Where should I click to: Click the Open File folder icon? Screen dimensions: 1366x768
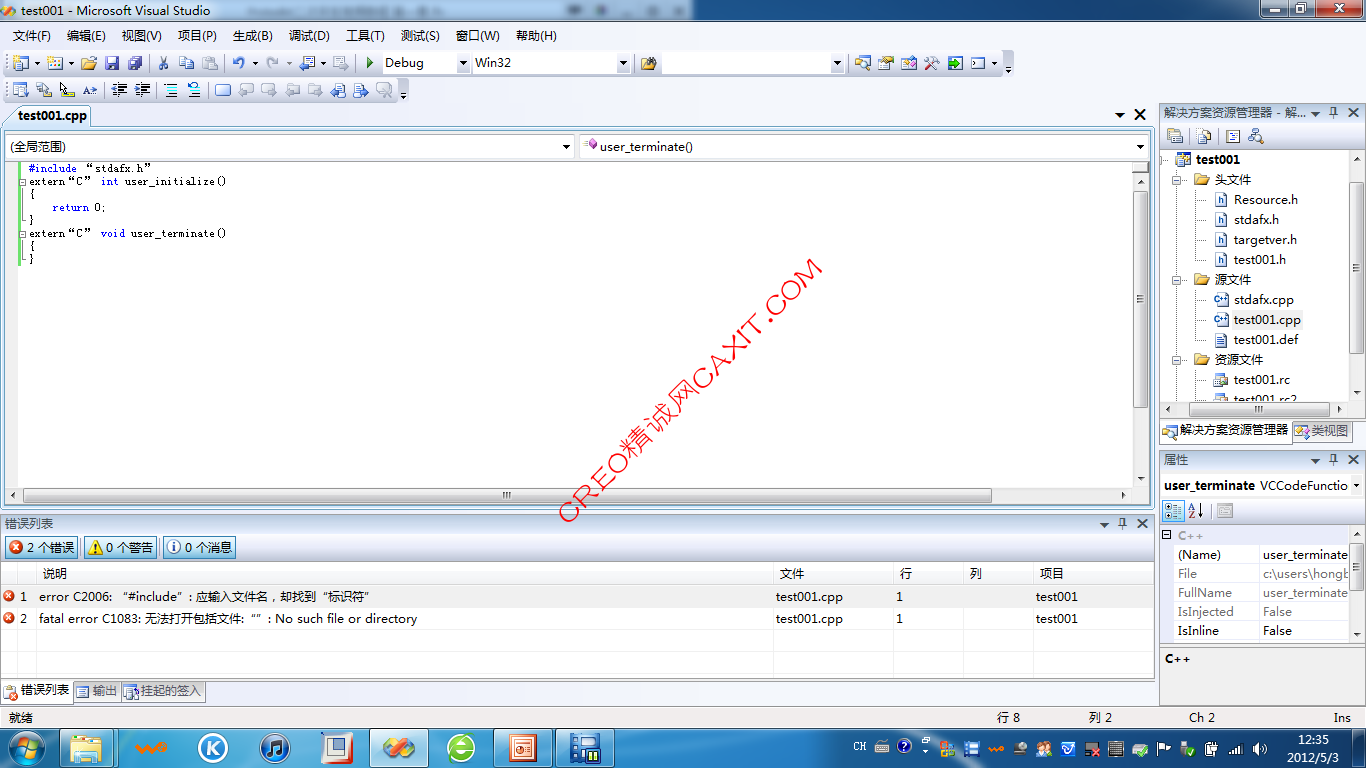tap(89, 63)
